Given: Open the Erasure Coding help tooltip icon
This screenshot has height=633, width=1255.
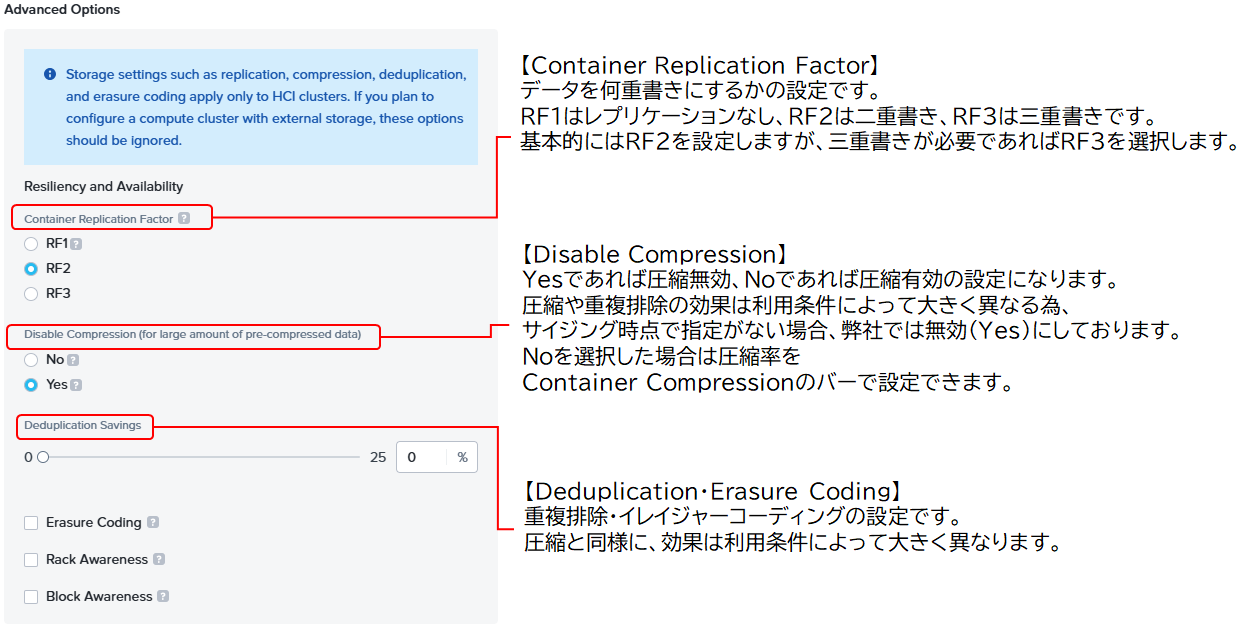Looking at the screenshot, I should (153, 522).
